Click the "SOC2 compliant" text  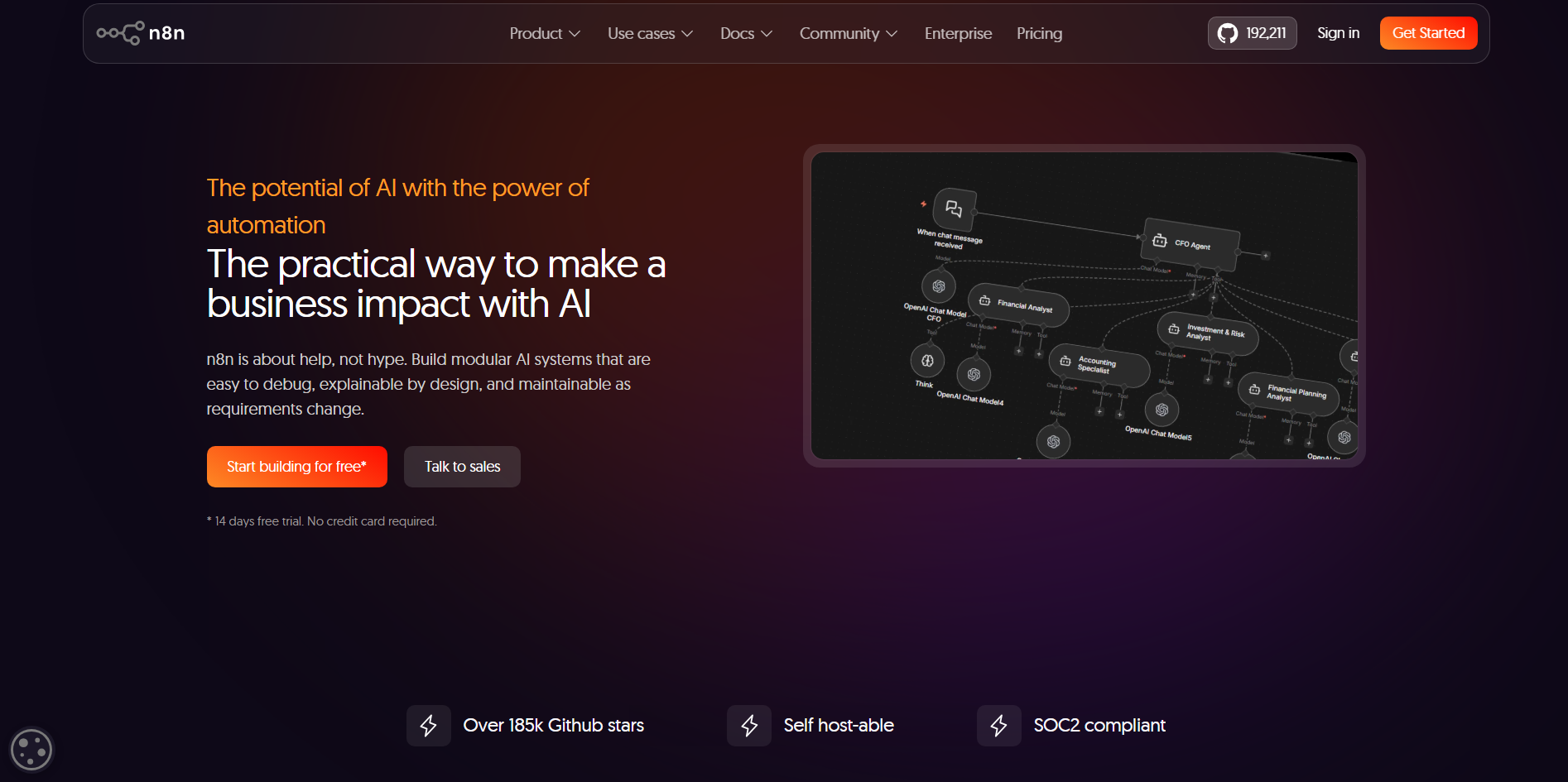coord(1099,726)
